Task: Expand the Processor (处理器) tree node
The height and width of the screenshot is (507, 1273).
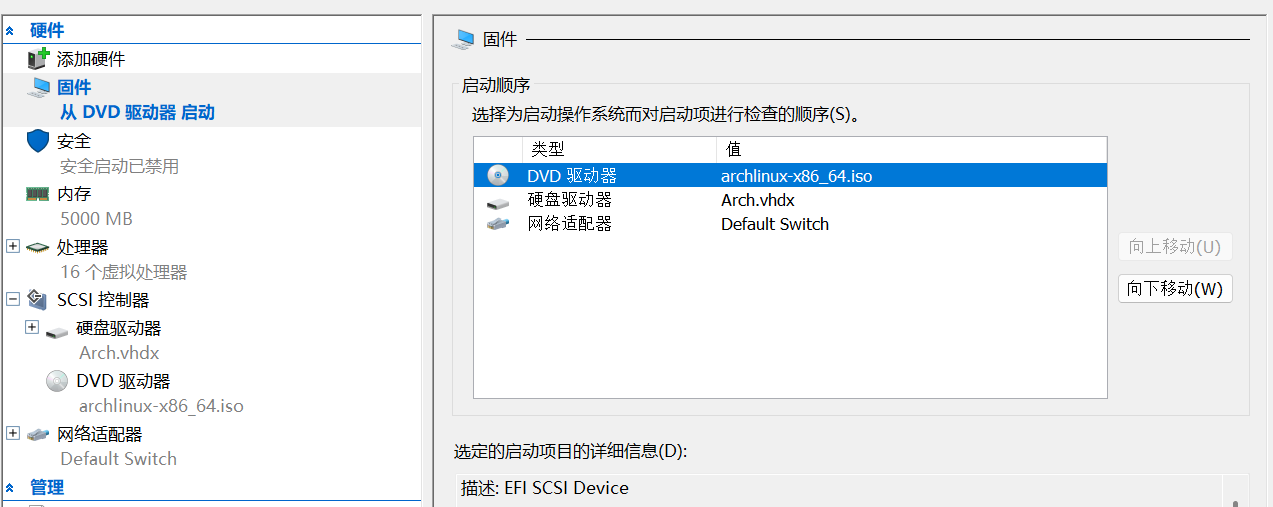Action: click(13, 246)
